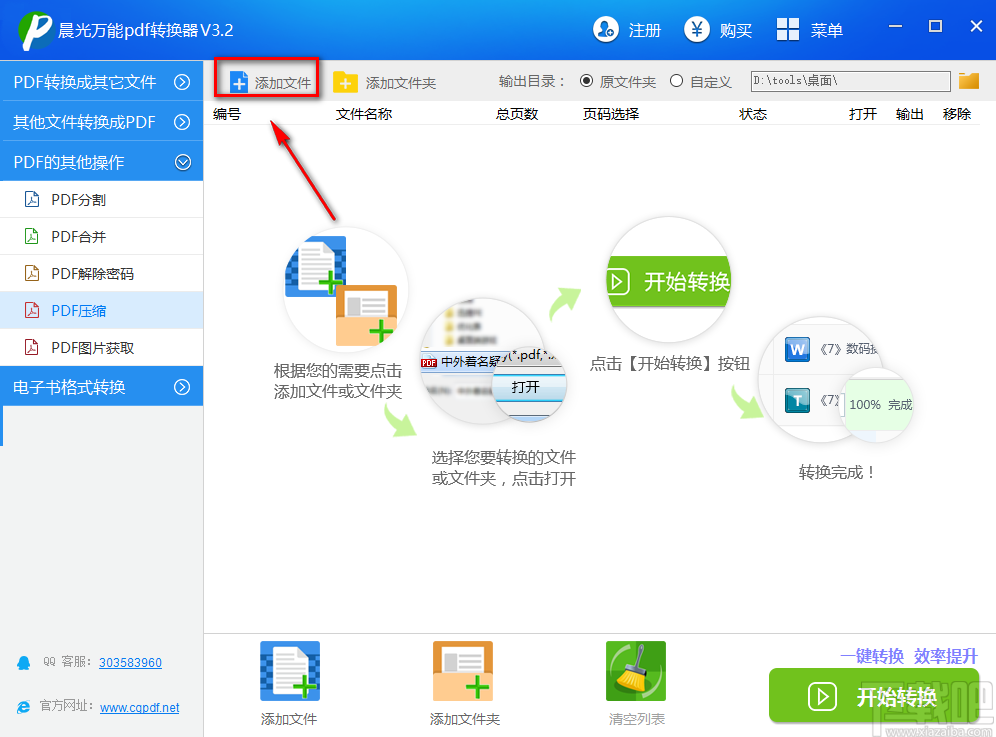The image size is (996, 737).
Task: Click the 电子书格式转换 section header
Action: pos(102,386)
